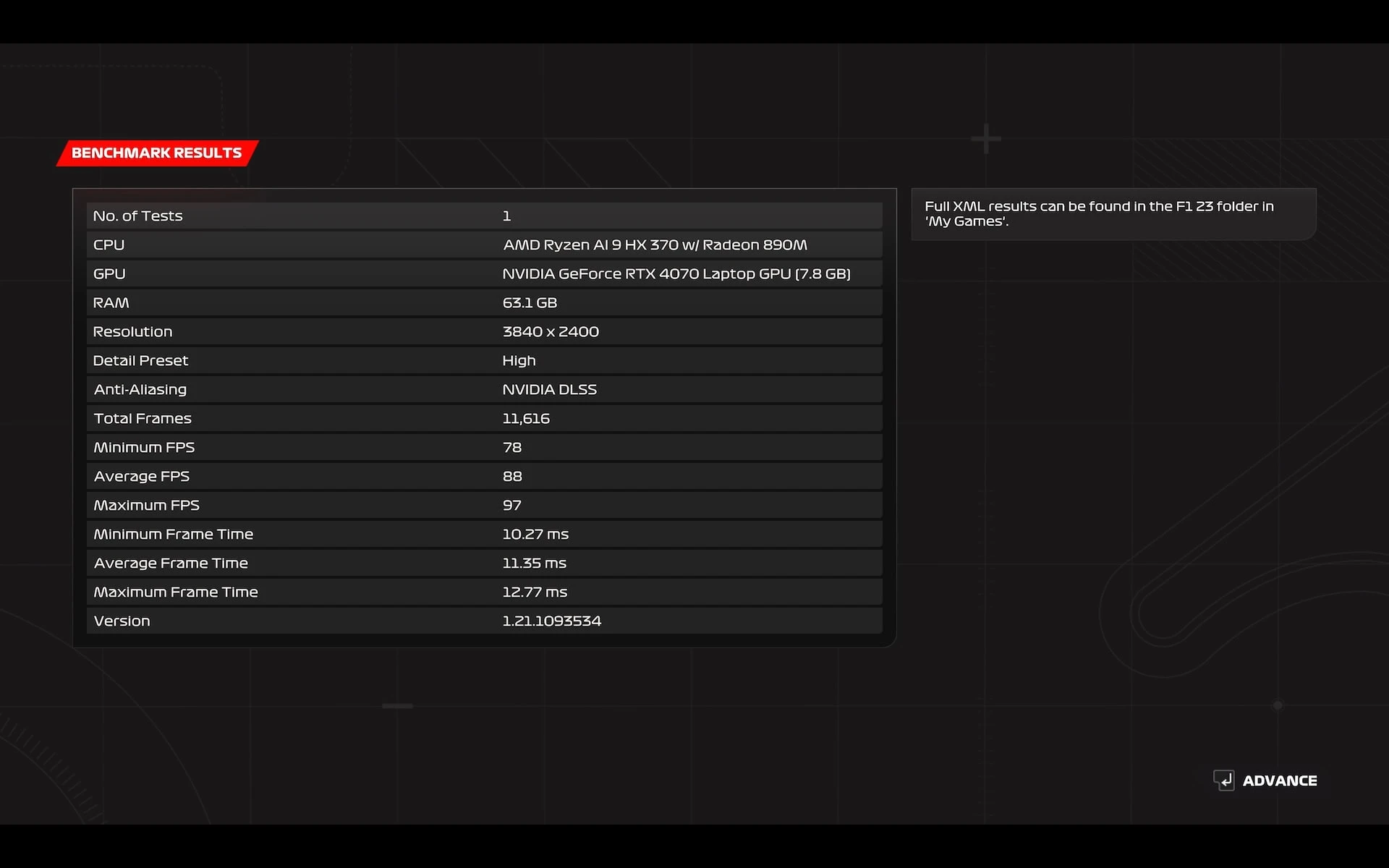Image resolution: width=1389 pixels, height=868 pixels.
Task: Click the 'Minimum Frame Time' row label
Action: [174, 534]
